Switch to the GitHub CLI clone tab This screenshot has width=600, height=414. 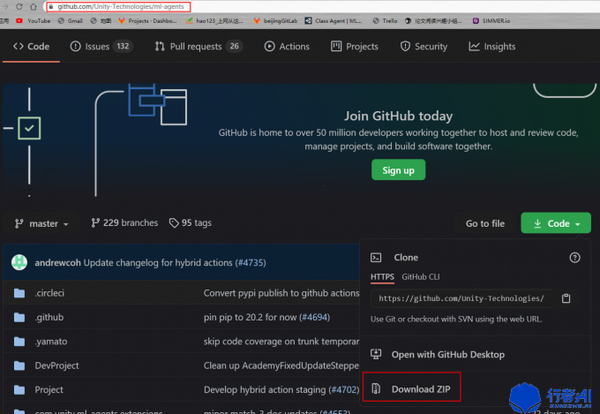tap(420, 277)
